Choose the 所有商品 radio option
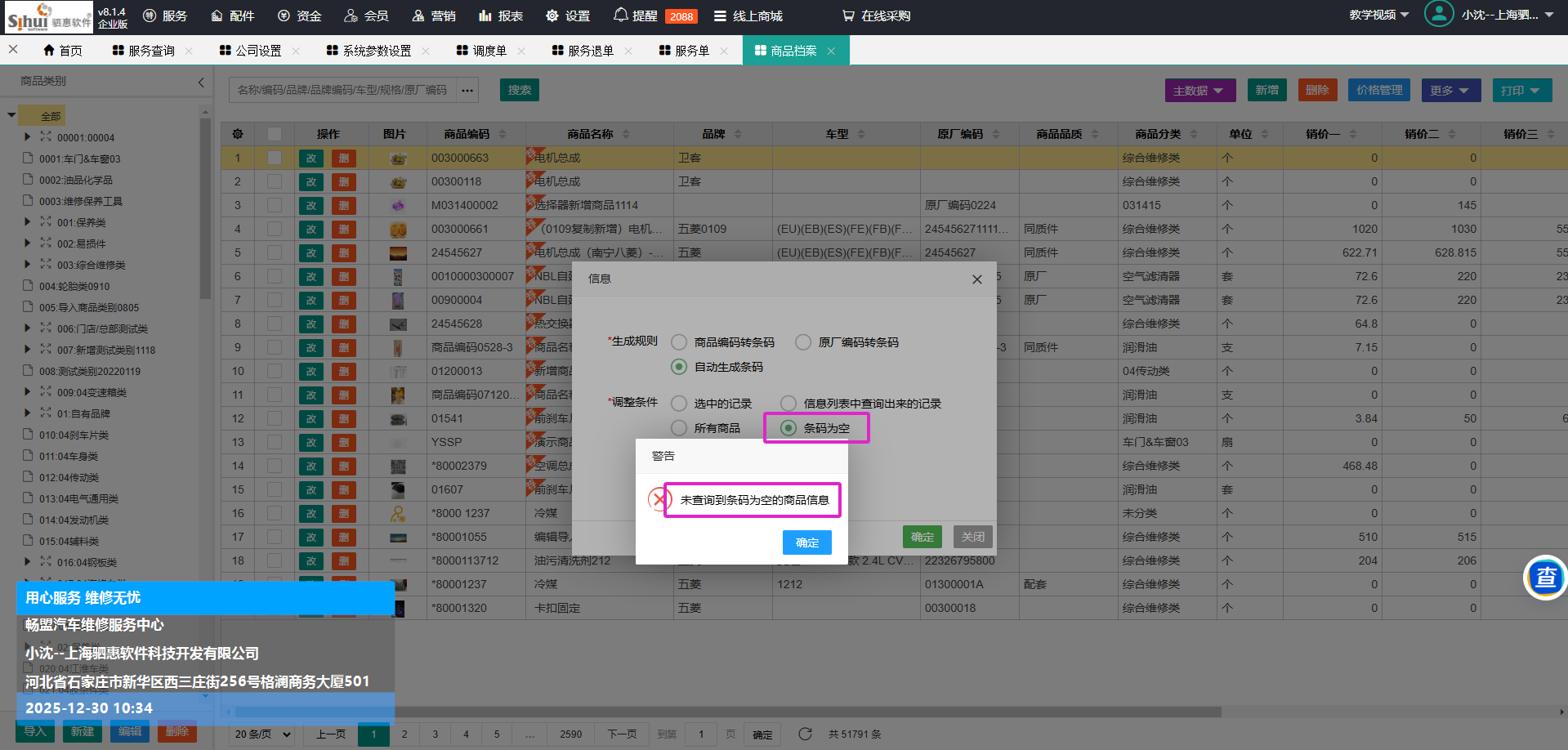 tap(679, 428)
